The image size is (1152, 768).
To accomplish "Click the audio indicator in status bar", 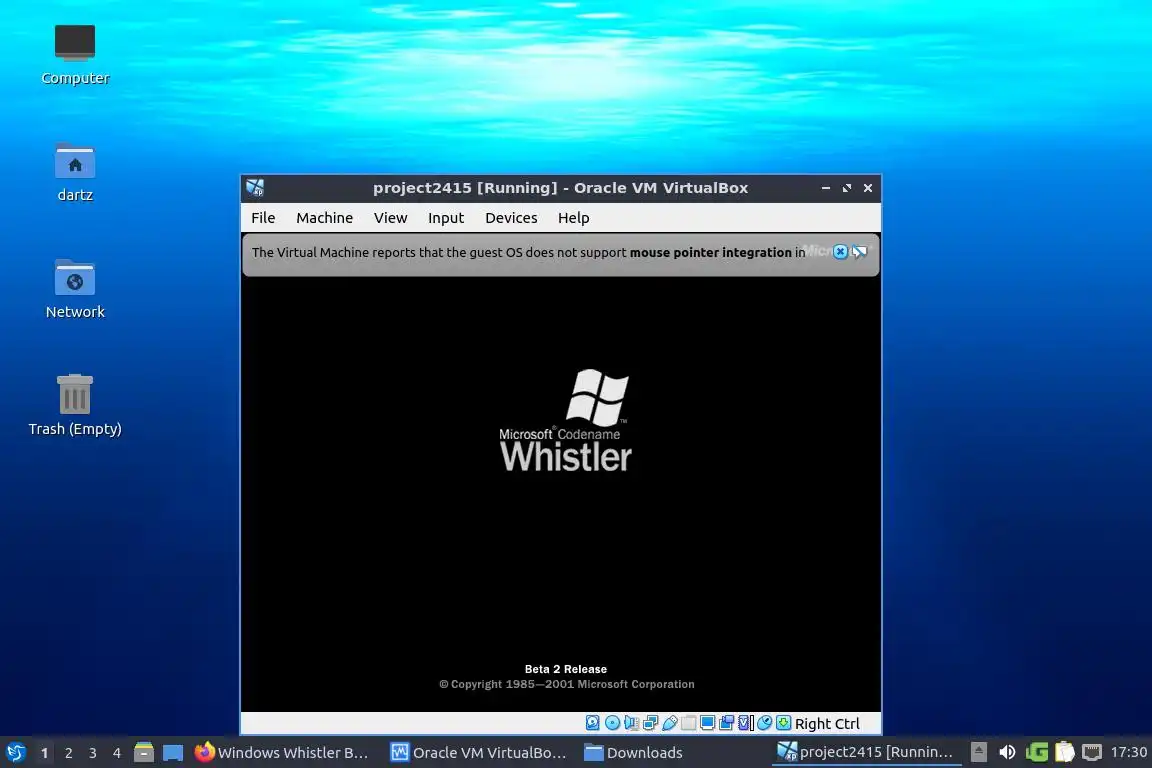I will click(x=631, y=723).
